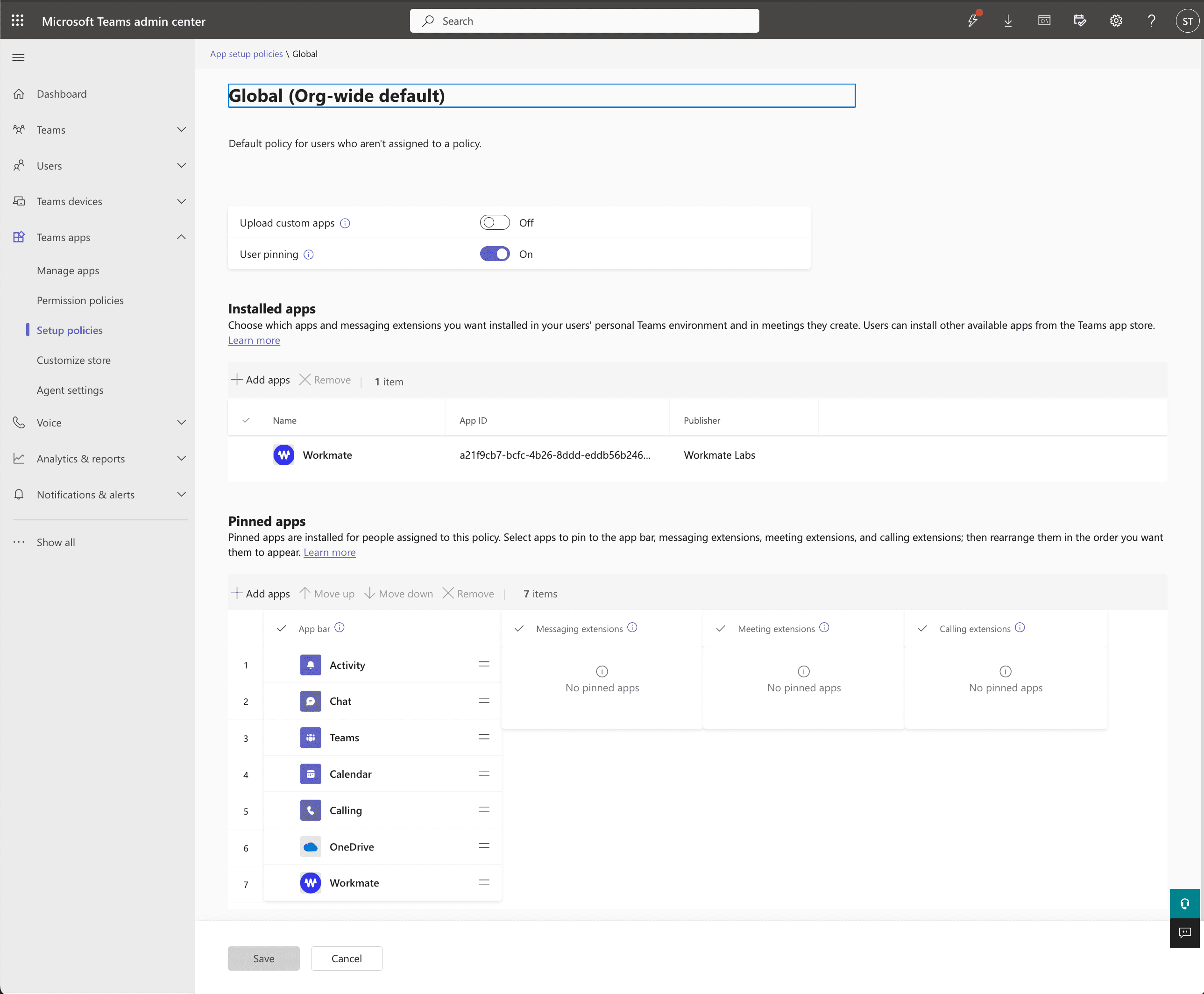Viewport: 1204px width, 994px height.
Task: Open Setup policies page
Action: [70, 330]
